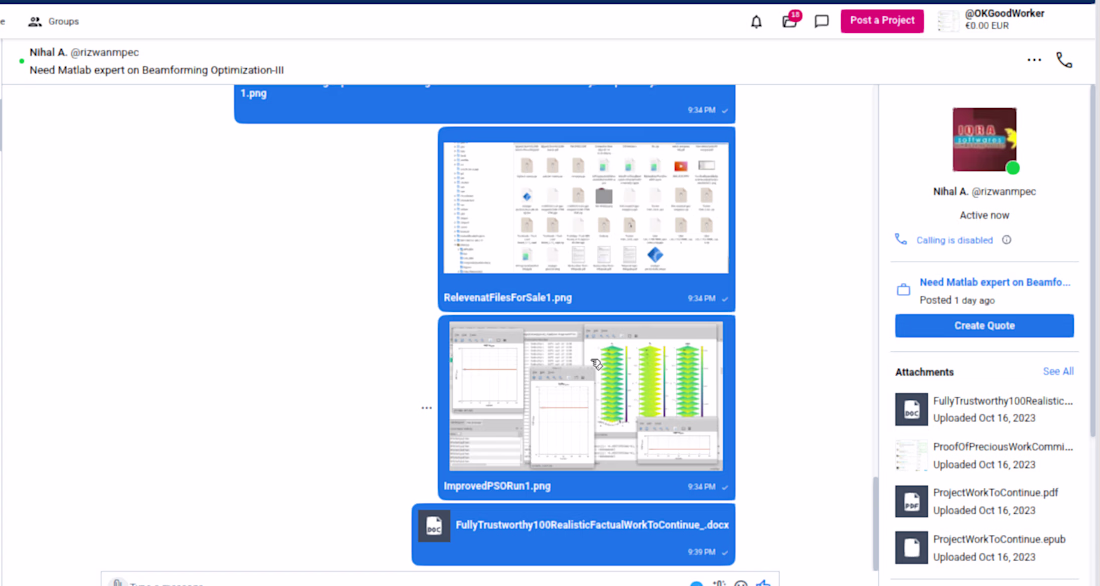Screen dimensions: 1100x586
Task: Click upload date under ProjectWorkToContinue.epub
Action: tap(984, 557)
